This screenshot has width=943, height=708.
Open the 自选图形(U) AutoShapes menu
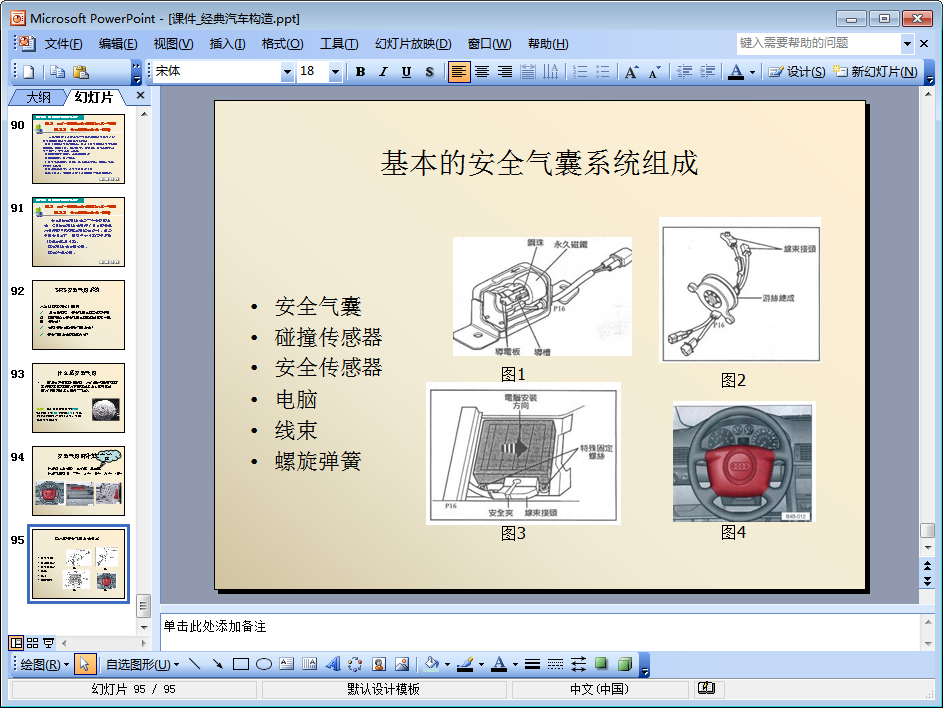click(143, 665)
